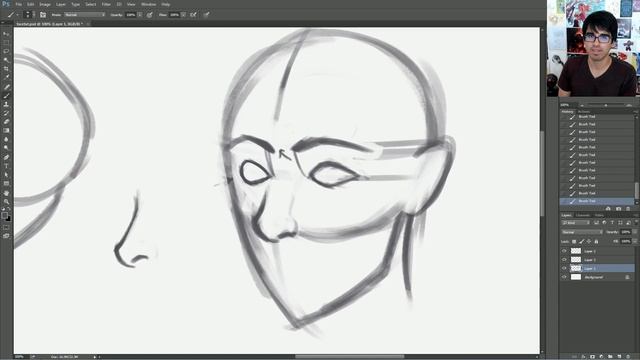Expand the brush Opacity slider arrow
640x360 pixels.
tap(140, 15)
